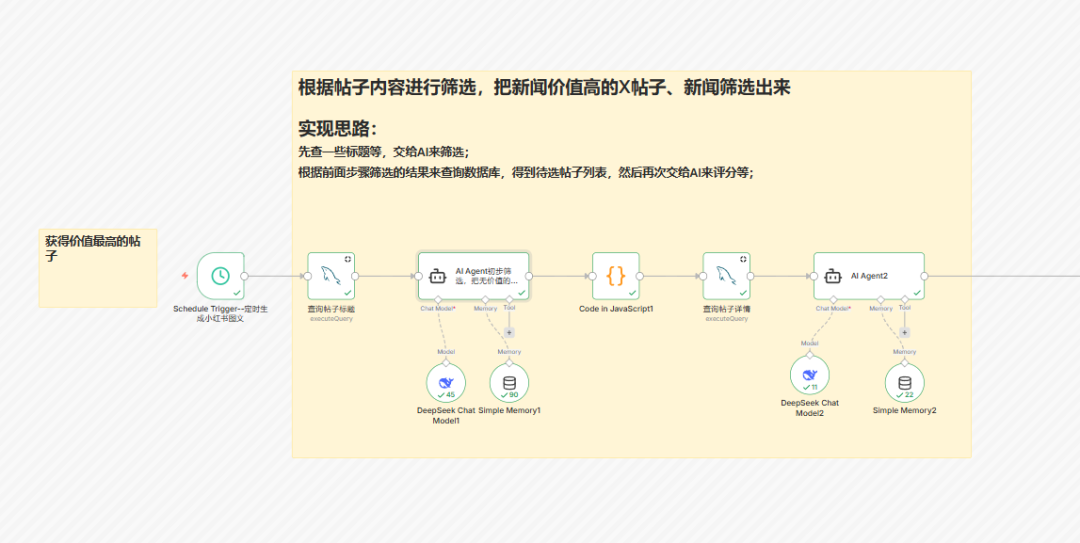Image resolution: width=1080 pixels, height=543 pixels.
Task: Open the AI Agent初步筛选 node
Action: click(474, 276)
